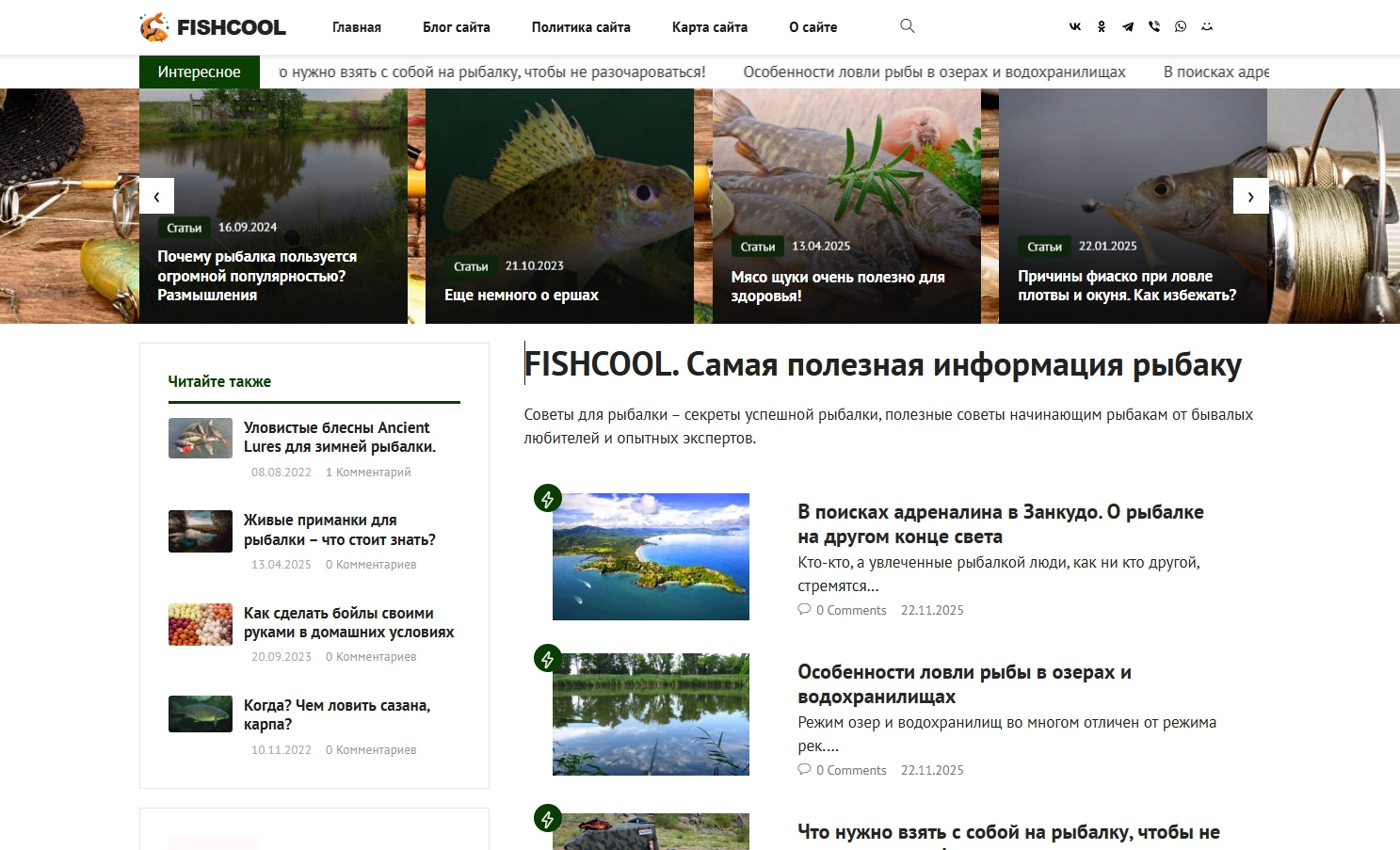This screenshot has width=1400, height=850.
Task: Open slide Почему рыбалка пользуется огромной популярностью
Action: click(x=257, y=276)
